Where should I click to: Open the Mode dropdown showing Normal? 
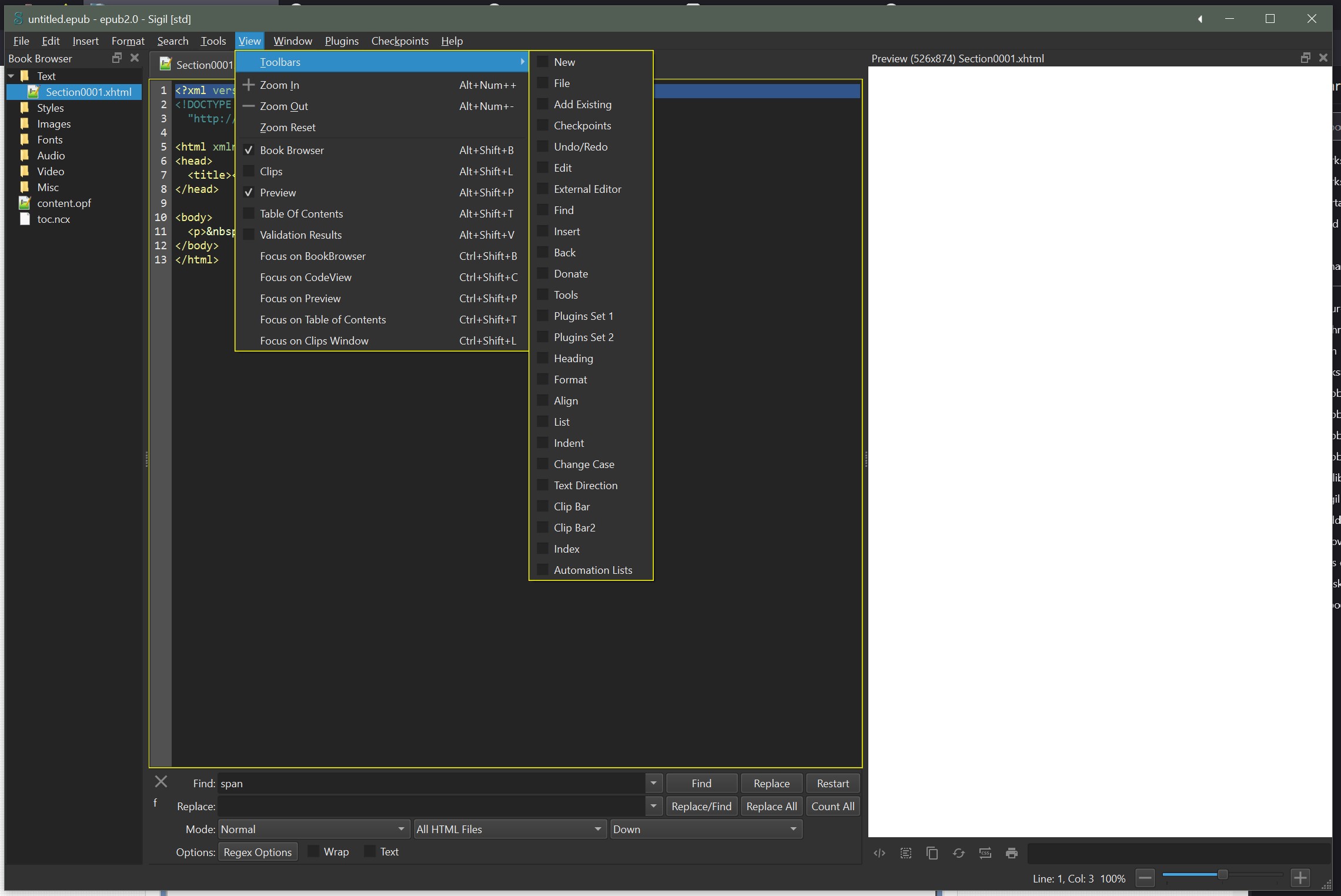tap(313, 829)
